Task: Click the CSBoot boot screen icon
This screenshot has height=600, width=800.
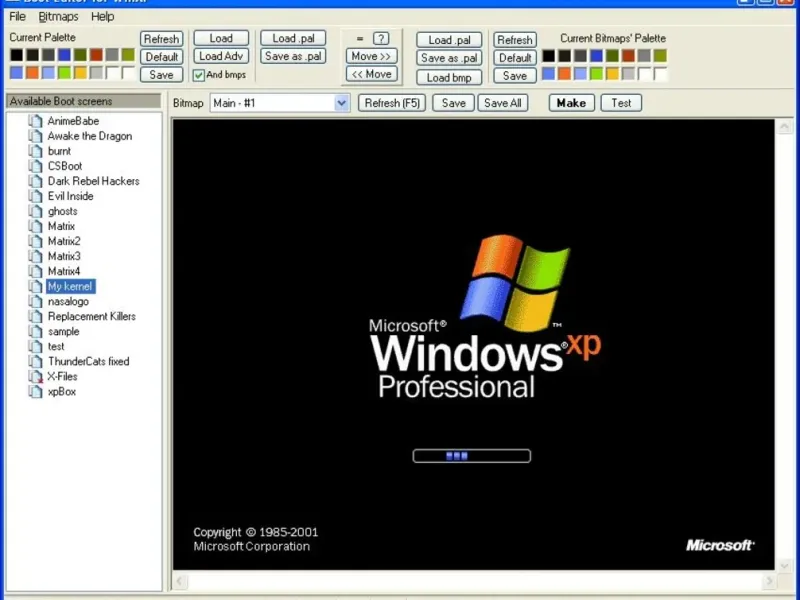Action: pos(35,166)
